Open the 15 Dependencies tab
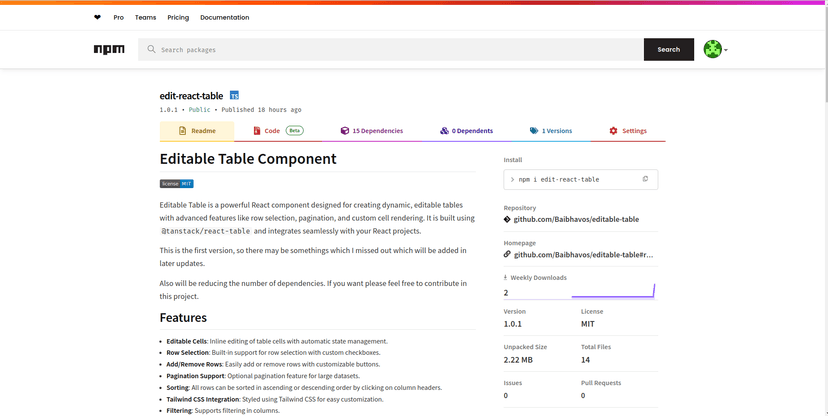Screen dimensions: 828x416 point(372,131)
